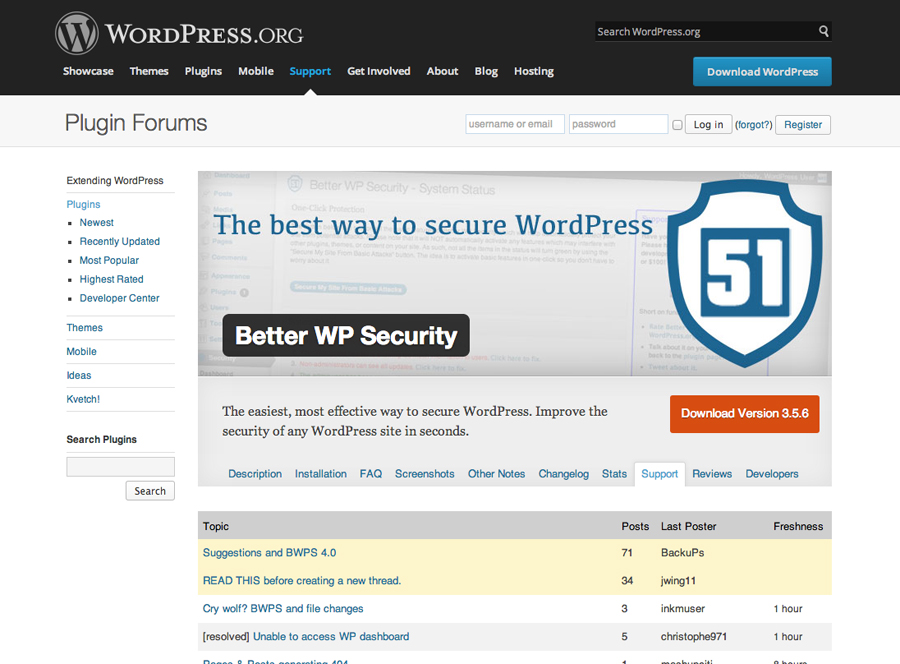Open the Blog menu item

pos(486,71)
